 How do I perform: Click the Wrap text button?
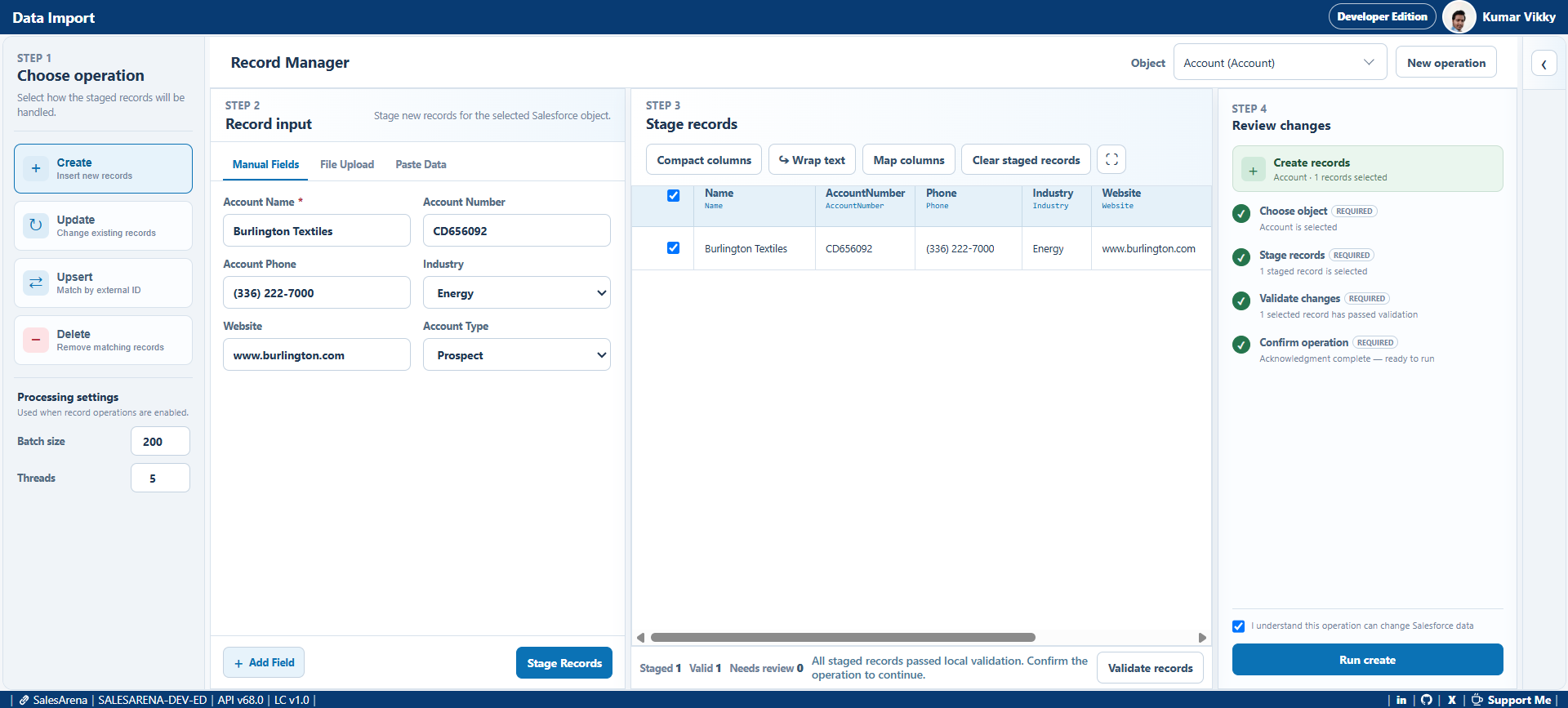pos(812,160)
